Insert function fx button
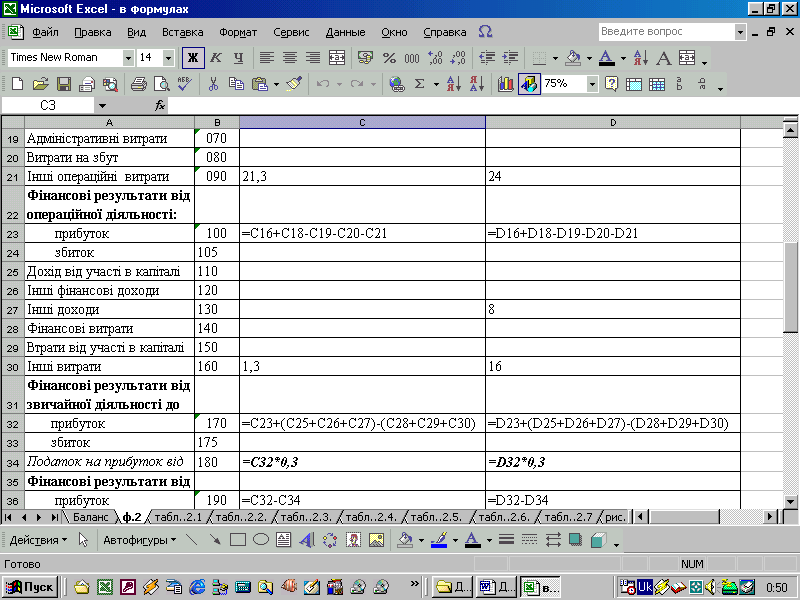Image resolution: width=800 pixels, height=600 pixels. coord(160,106)
